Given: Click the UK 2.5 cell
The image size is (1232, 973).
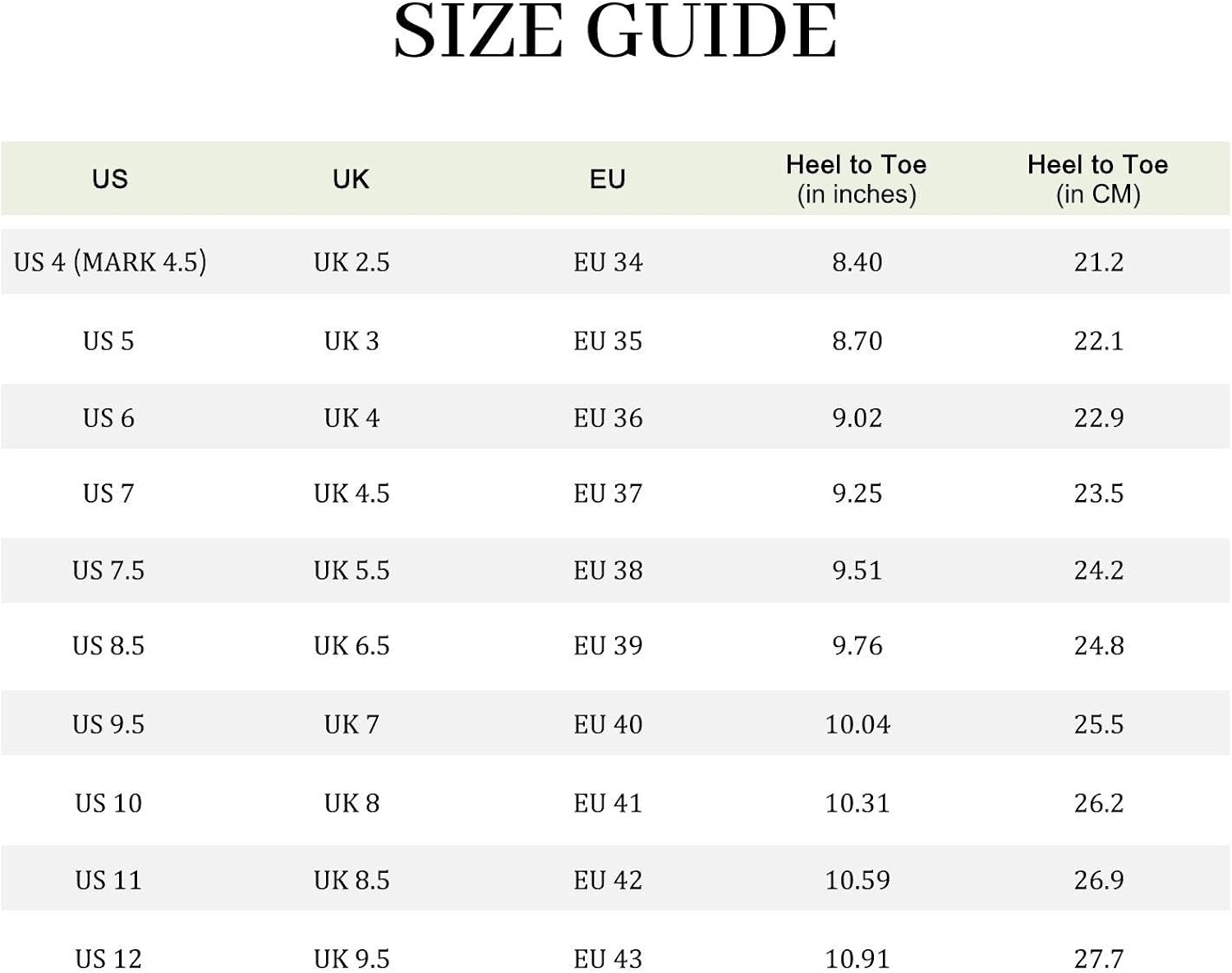Looking at the screenshot, I should (352, 262).
